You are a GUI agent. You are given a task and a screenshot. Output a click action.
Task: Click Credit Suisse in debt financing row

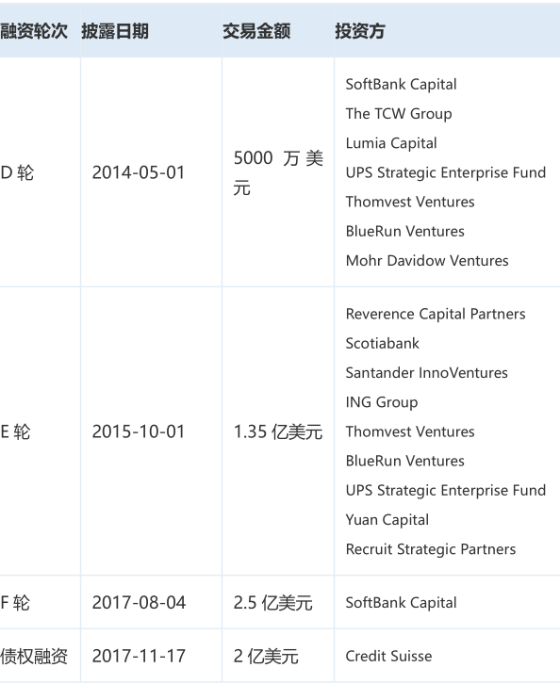pyautogui.click(x=389, y=656)
